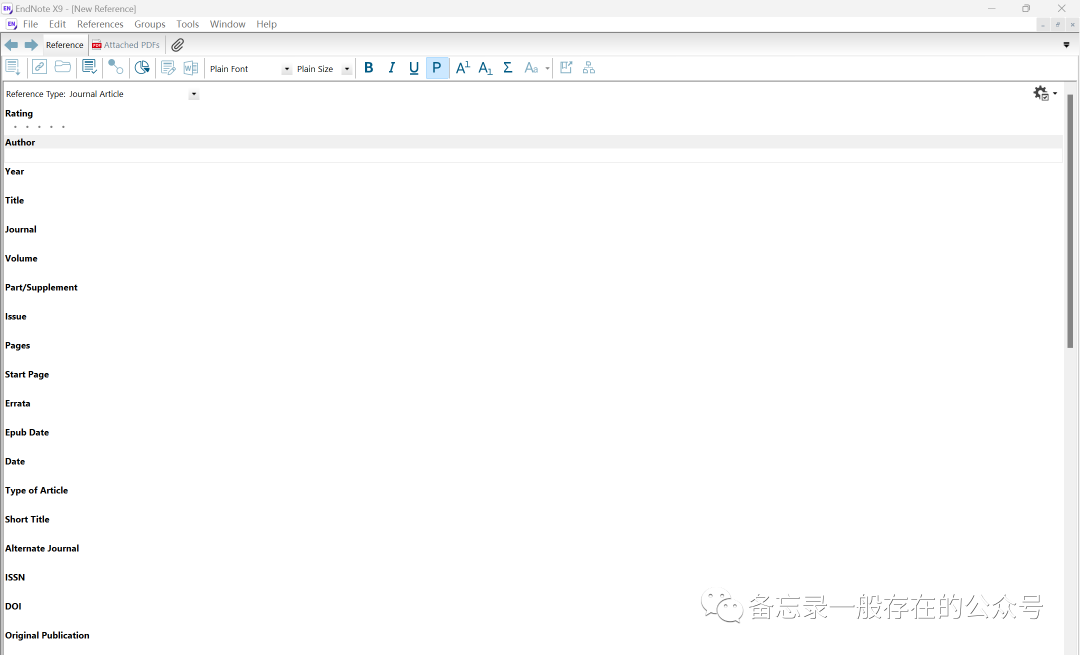
Task: Go to the previous reference with back arrow
Action: pyautogui.click(x=11, y=45)
